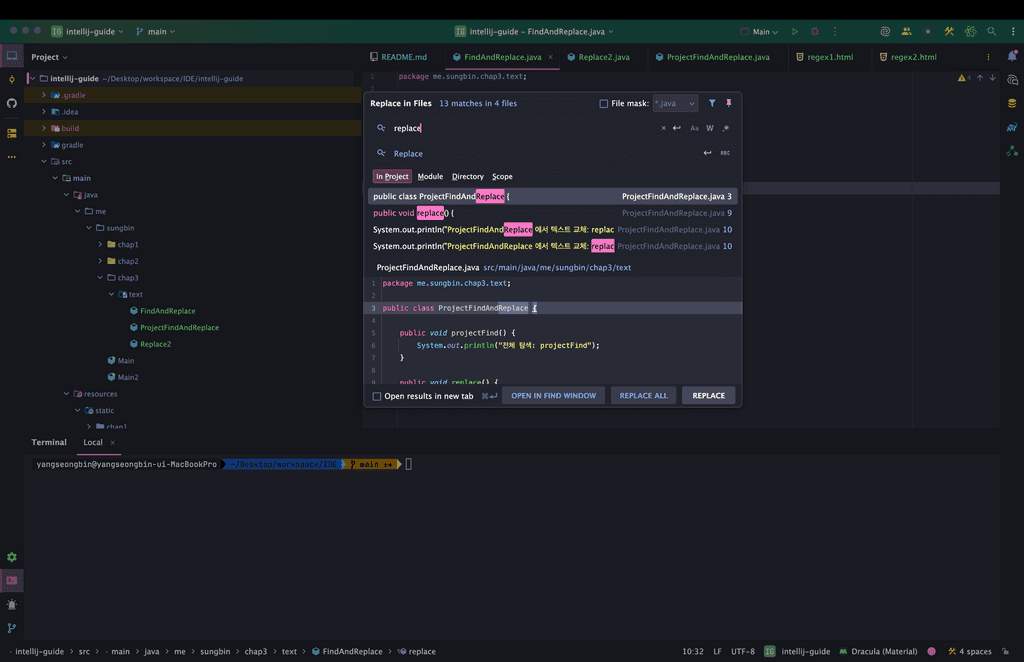This screenshot has height=662, width=1024.
Task: Check Open results in new tab
Action: click(377, 396)
